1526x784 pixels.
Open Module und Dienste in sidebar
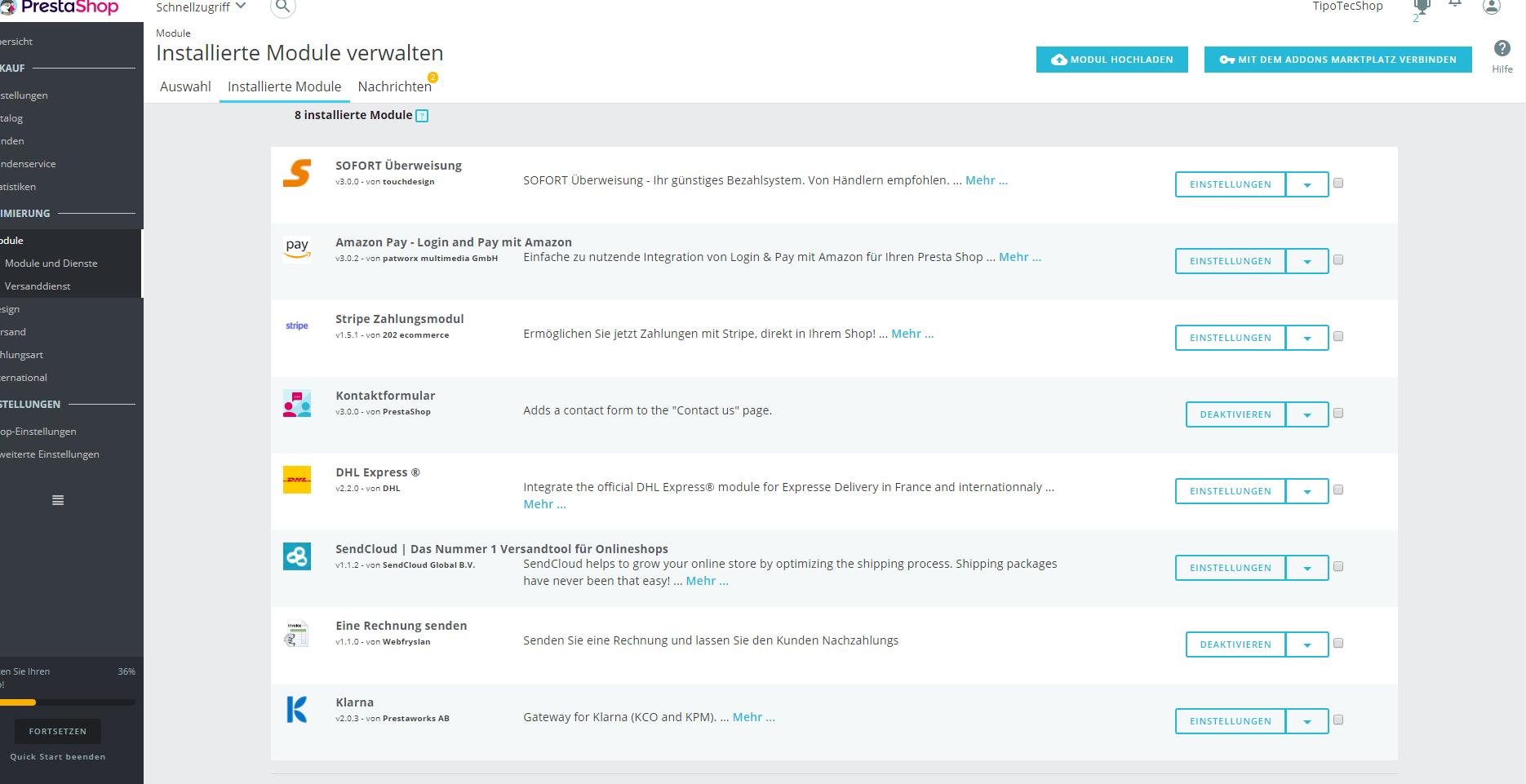tap(51, 264)
